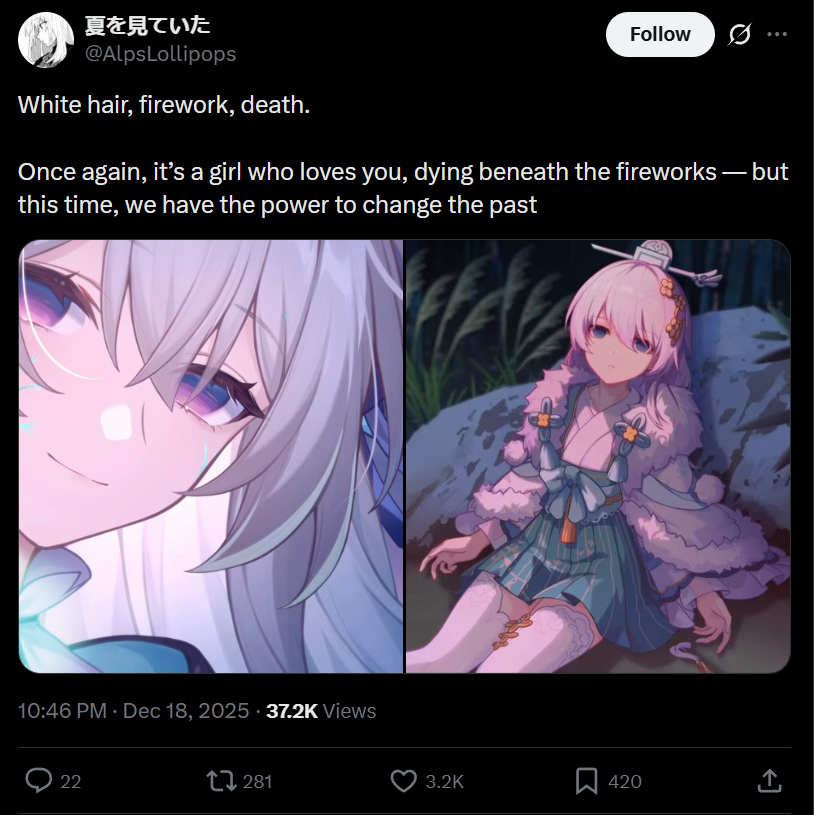Open the left white-haired girl close-up image
The image size is (814, 815).
tap(211, 456)
